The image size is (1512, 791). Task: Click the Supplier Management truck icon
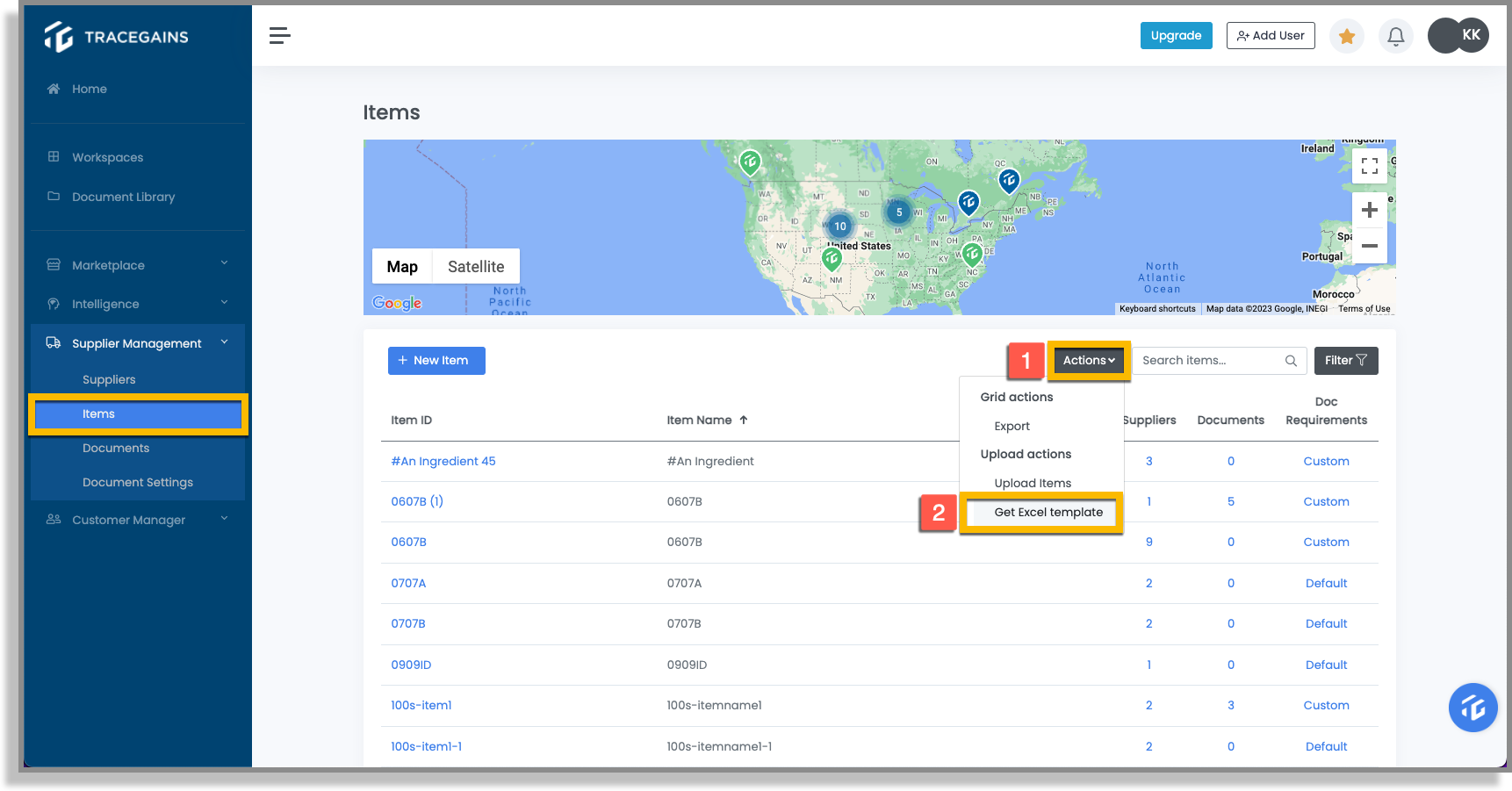coord(54,342)
